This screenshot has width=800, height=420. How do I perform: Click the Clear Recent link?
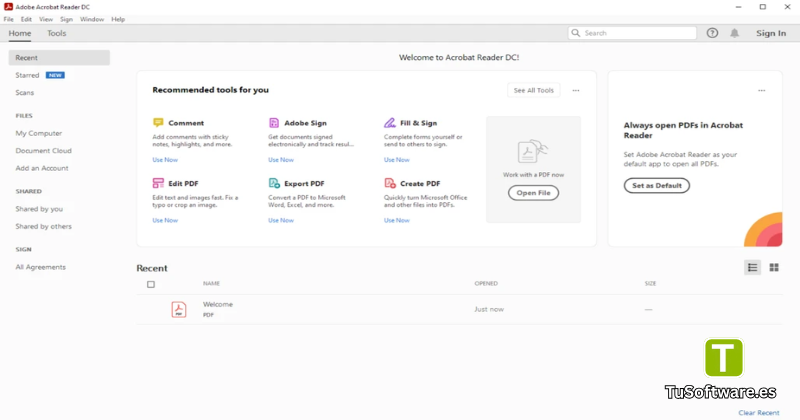(x=759, y=412)
